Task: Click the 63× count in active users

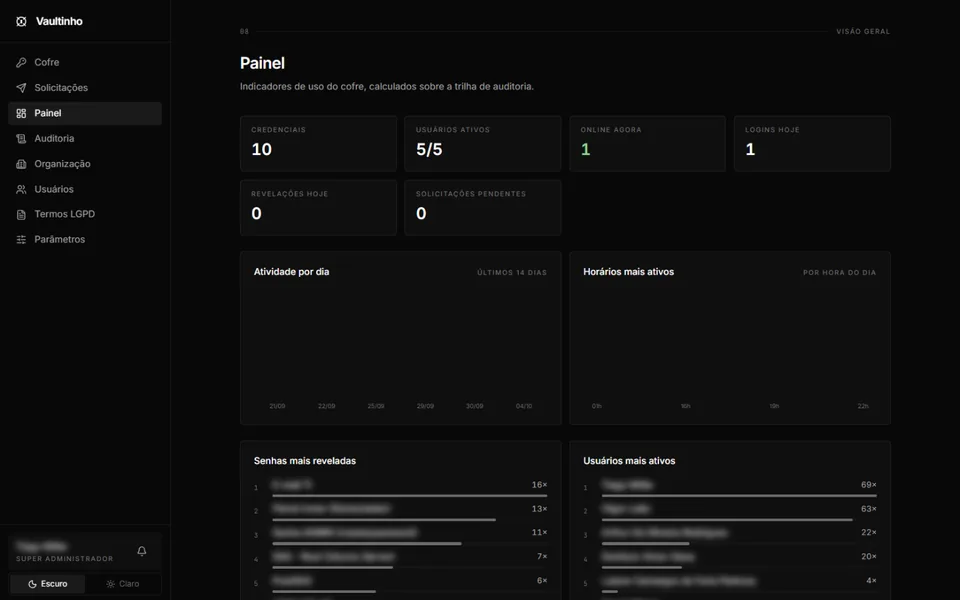Action: (x=869, y=509)
